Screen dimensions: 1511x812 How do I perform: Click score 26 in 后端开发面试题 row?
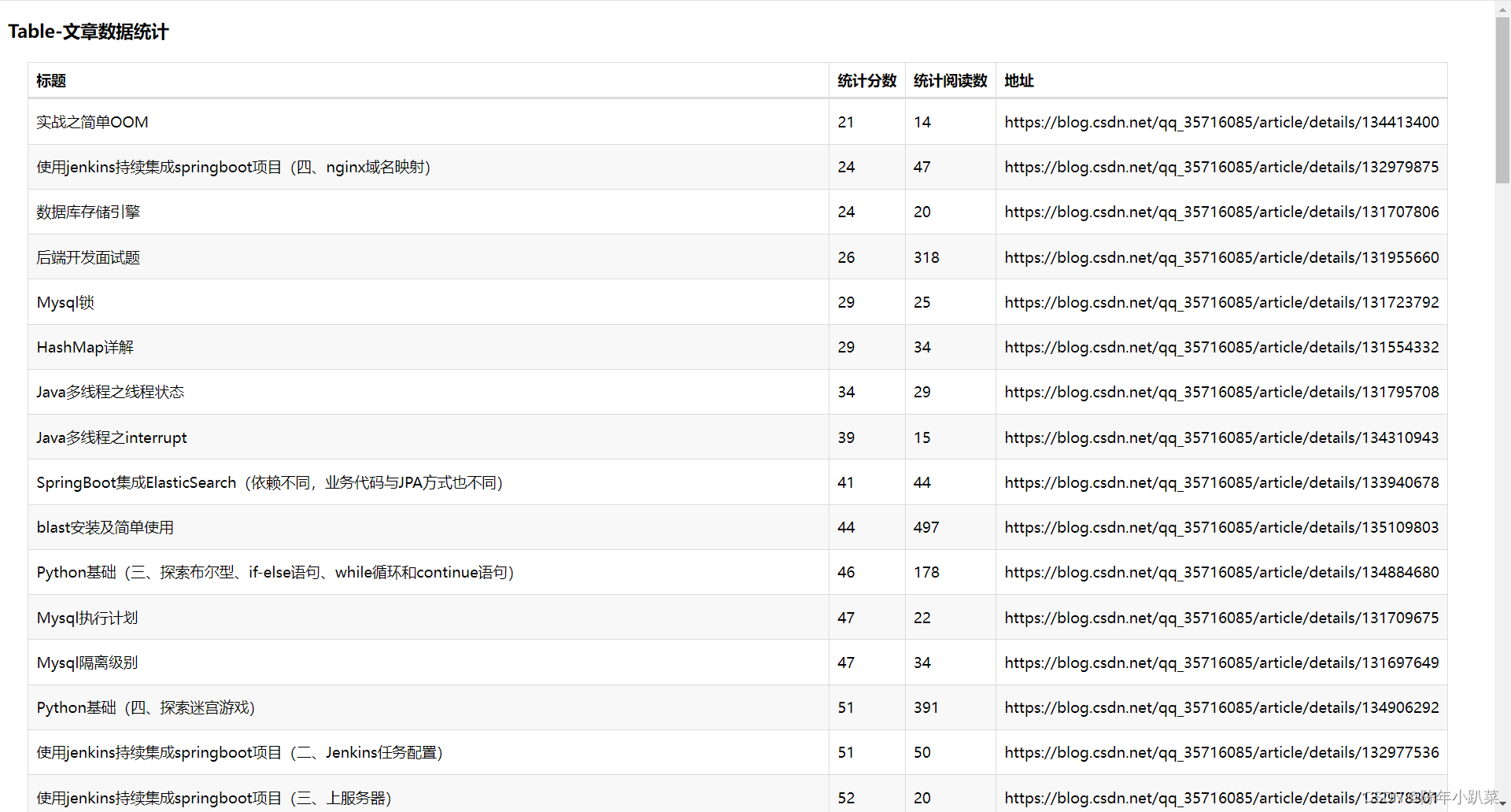tap(846, 257)
